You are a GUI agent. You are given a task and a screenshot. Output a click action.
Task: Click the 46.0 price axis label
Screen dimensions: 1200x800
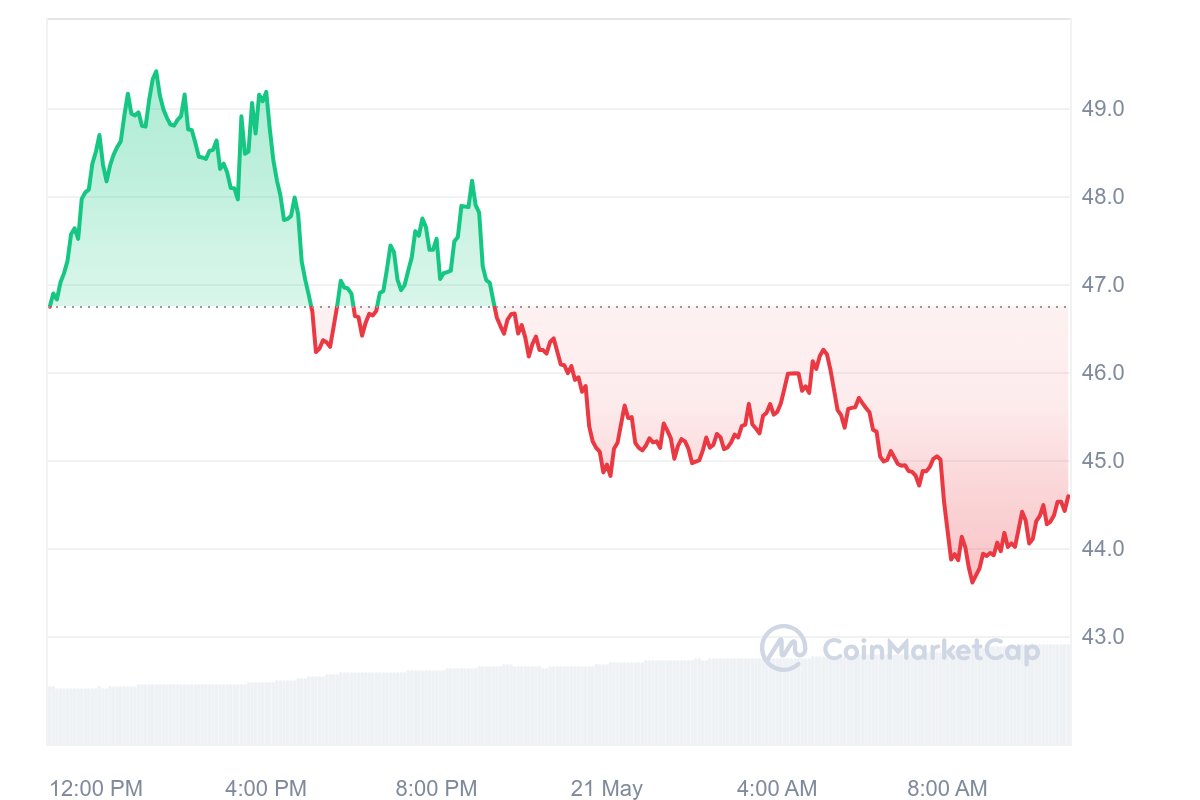tap(1103, 373)
